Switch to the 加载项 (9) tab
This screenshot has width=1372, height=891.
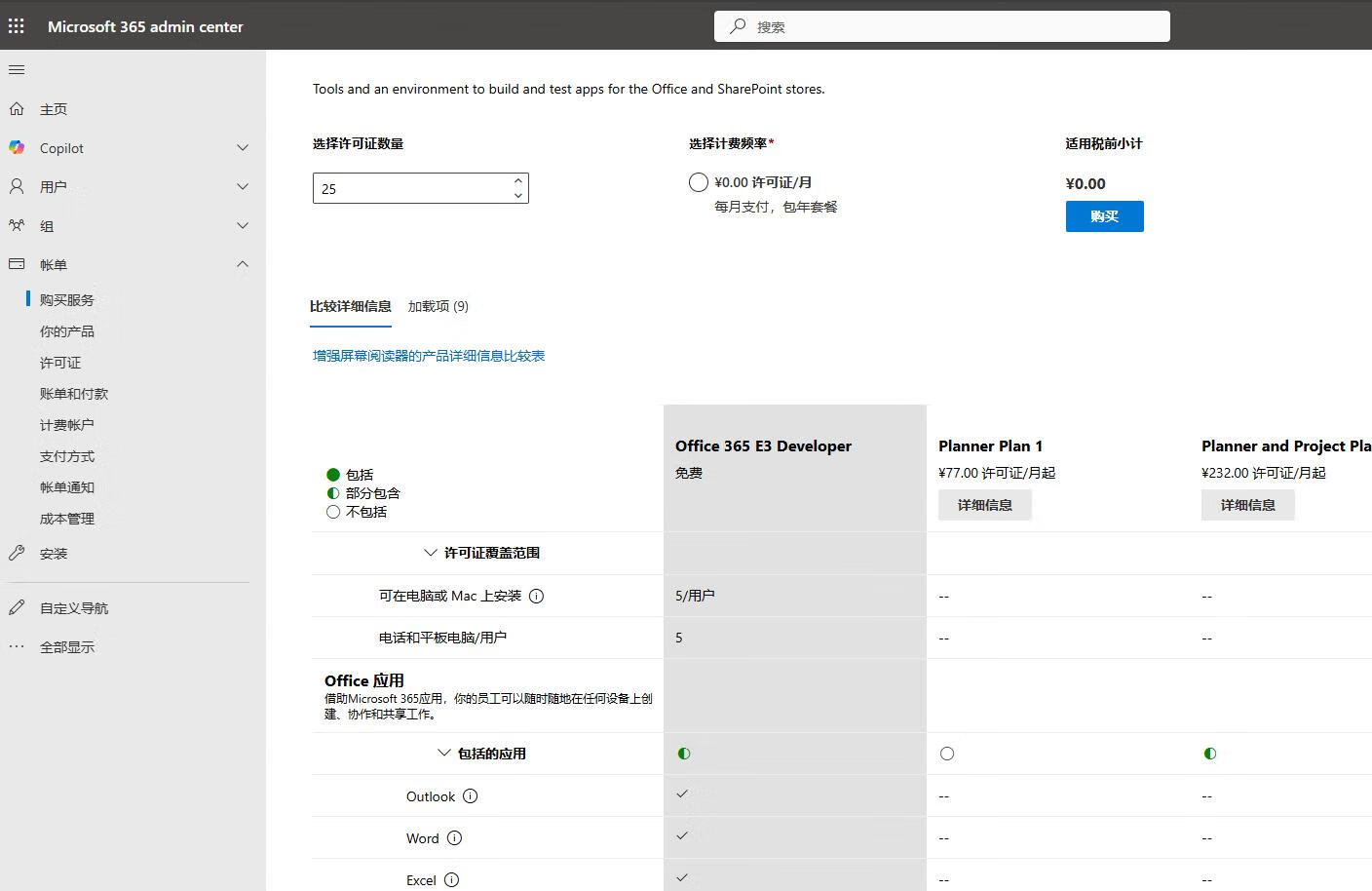click(x=438, y=306)
